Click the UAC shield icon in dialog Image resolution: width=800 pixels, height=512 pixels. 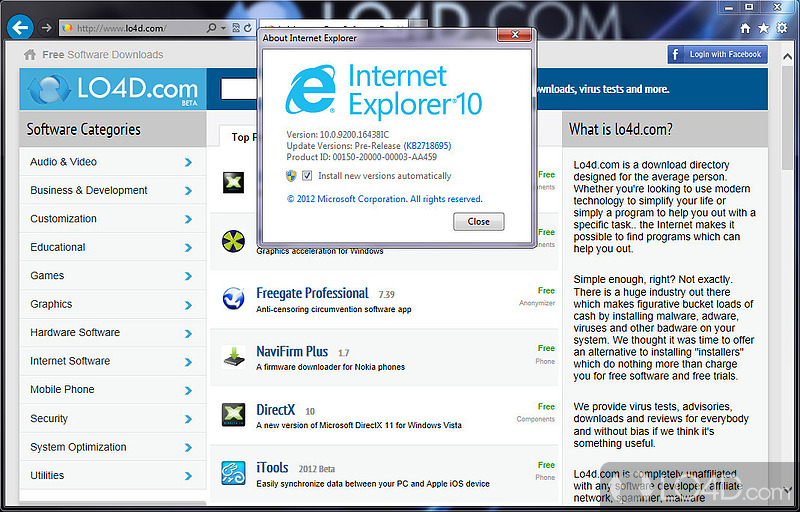(291, 176)
